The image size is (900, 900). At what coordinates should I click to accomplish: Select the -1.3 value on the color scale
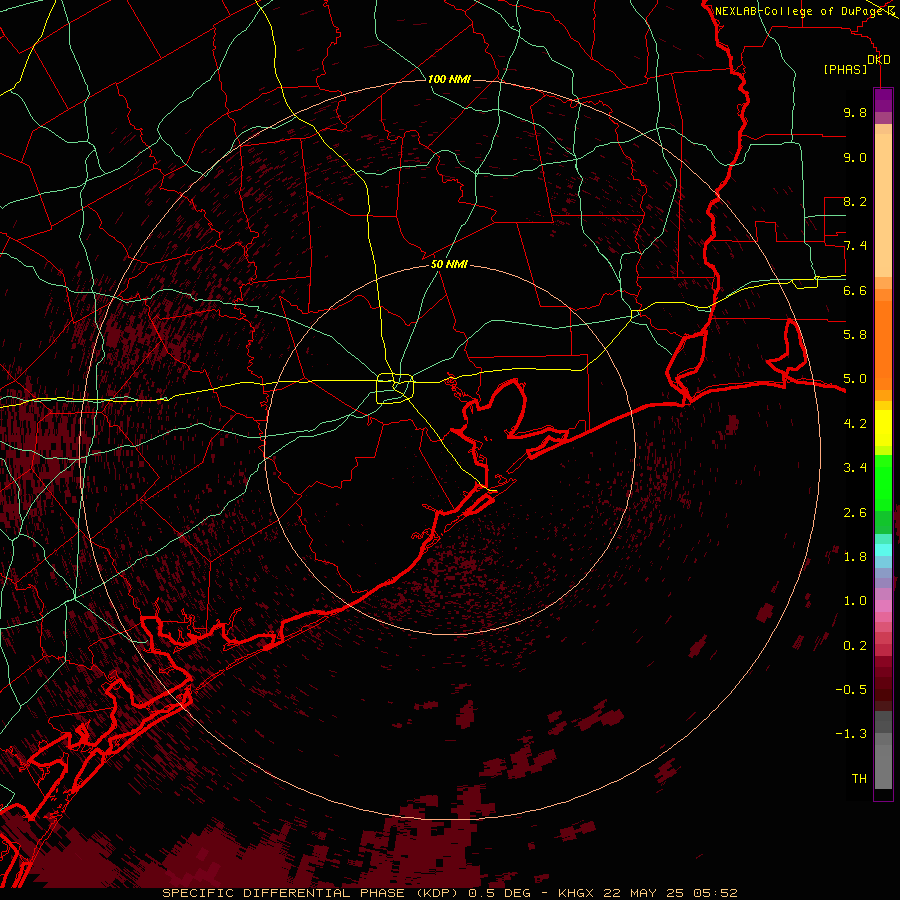click(x=851, y=734)
